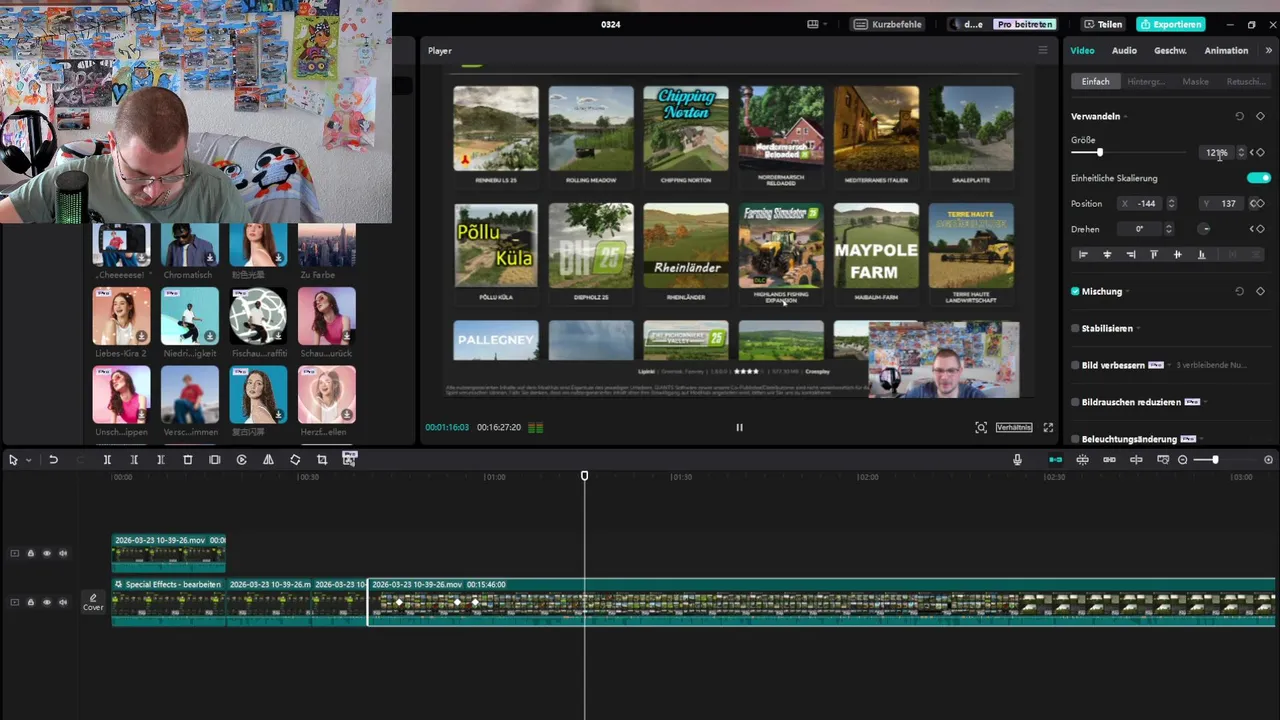This screenshot has width=1280, height=720.
Task: Click the Position X value stepper arrows
Action: [1171, 204]
